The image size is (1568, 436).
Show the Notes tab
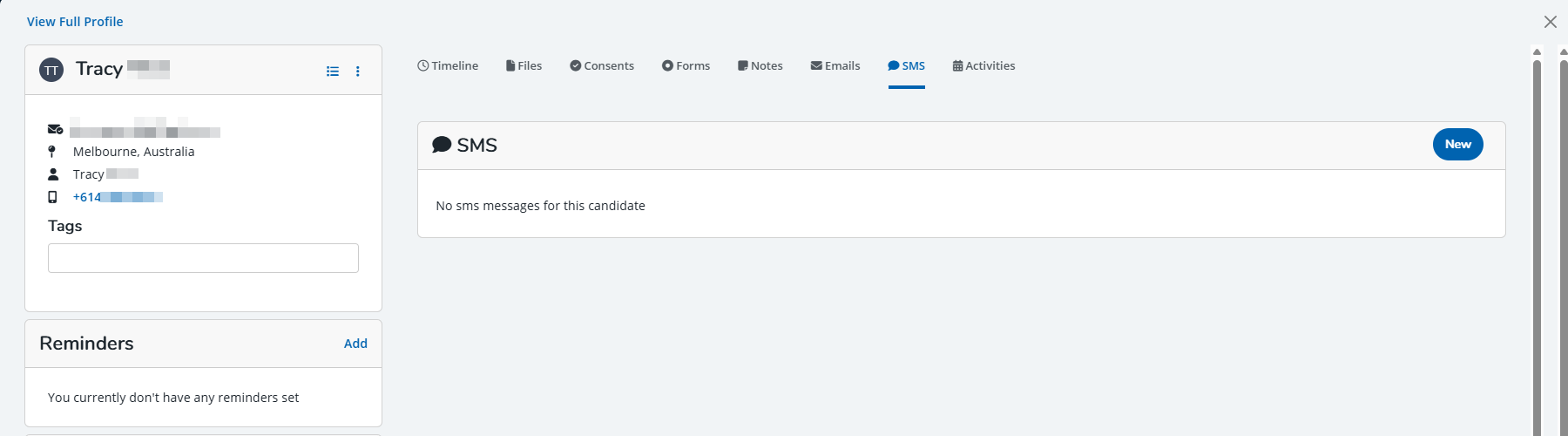tap(760, 65)
